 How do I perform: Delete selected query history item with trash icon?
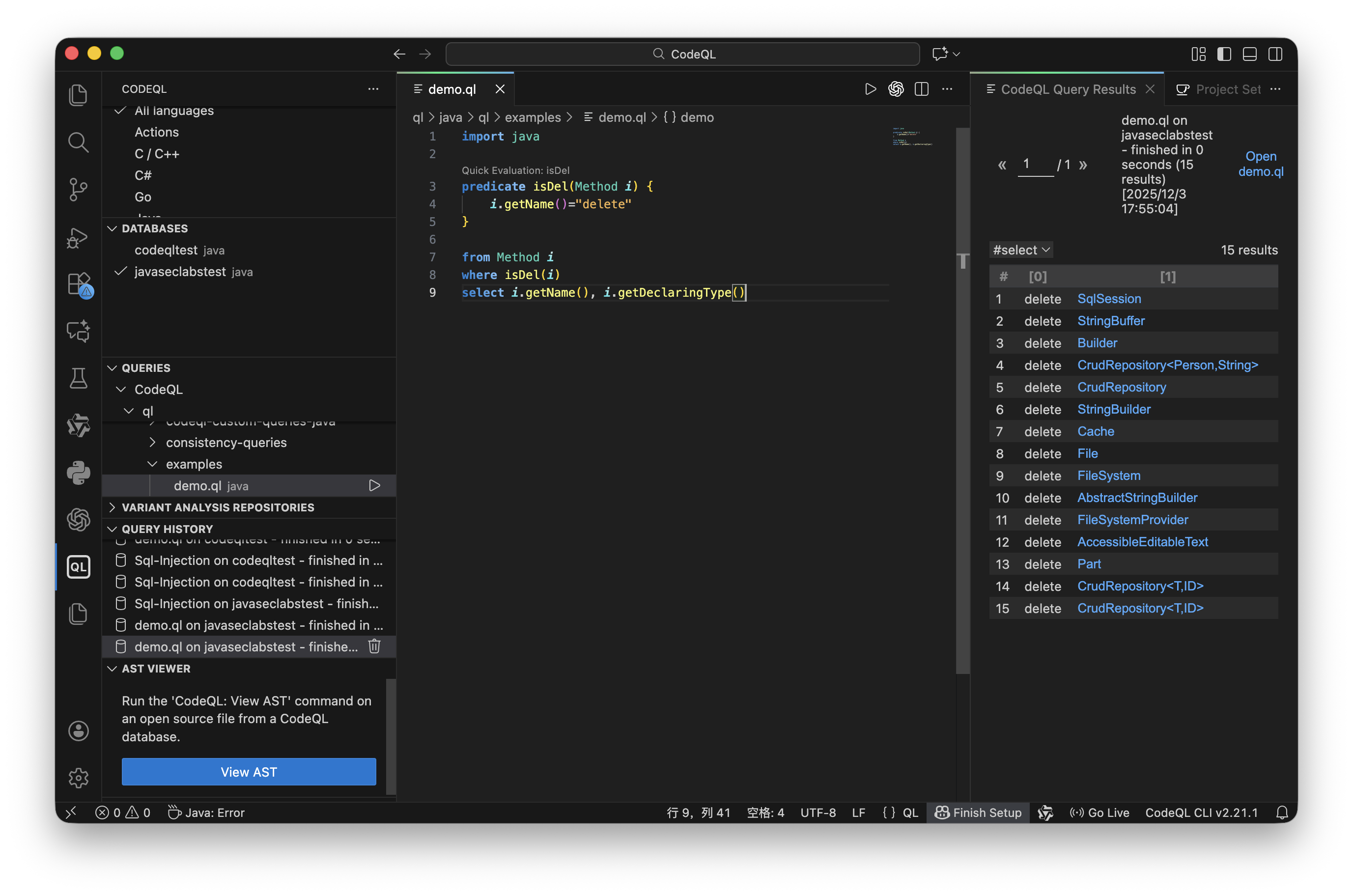tap(374, 646)
